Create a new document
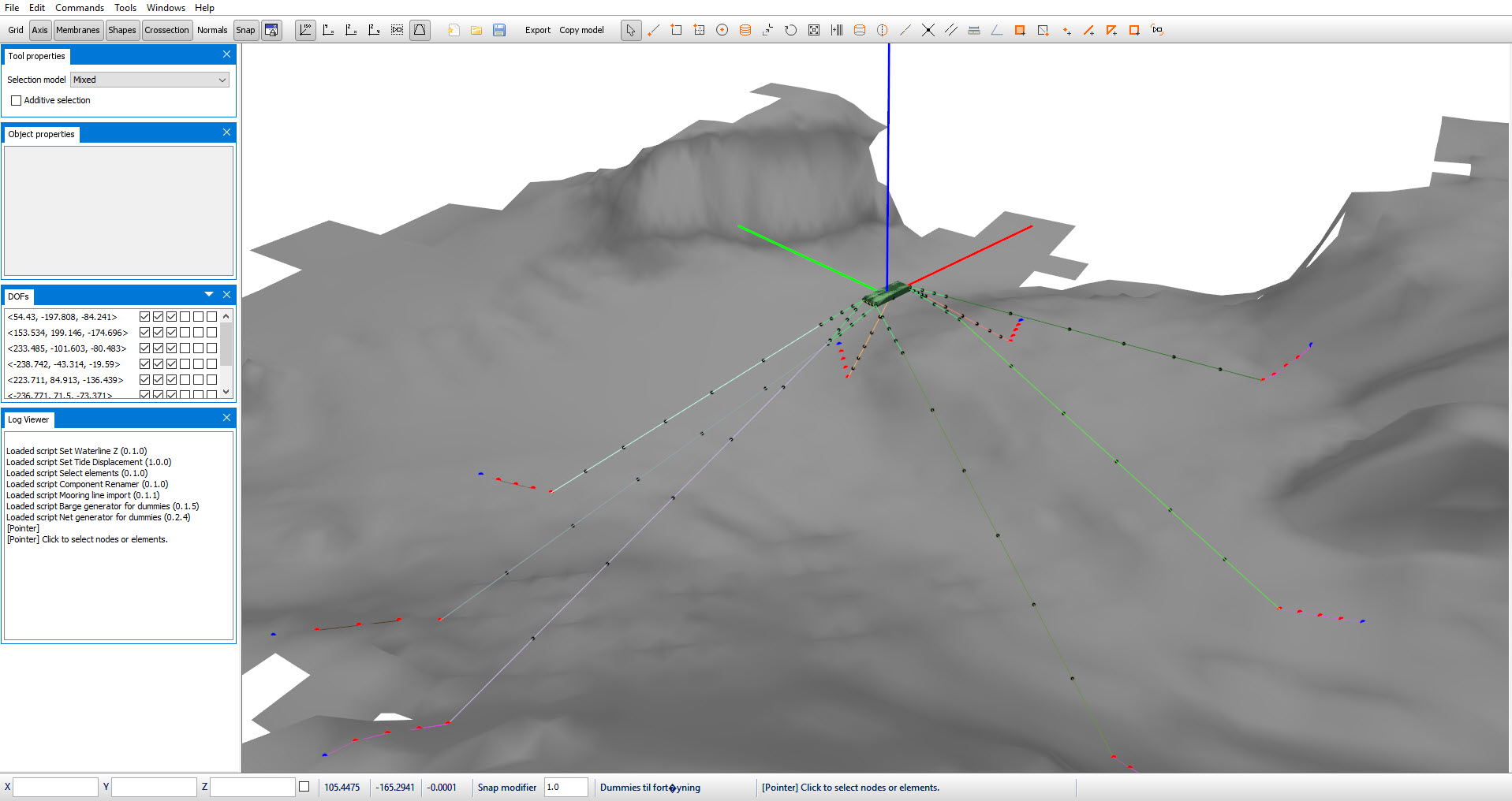1512x801 pixels. click(454, 30)
